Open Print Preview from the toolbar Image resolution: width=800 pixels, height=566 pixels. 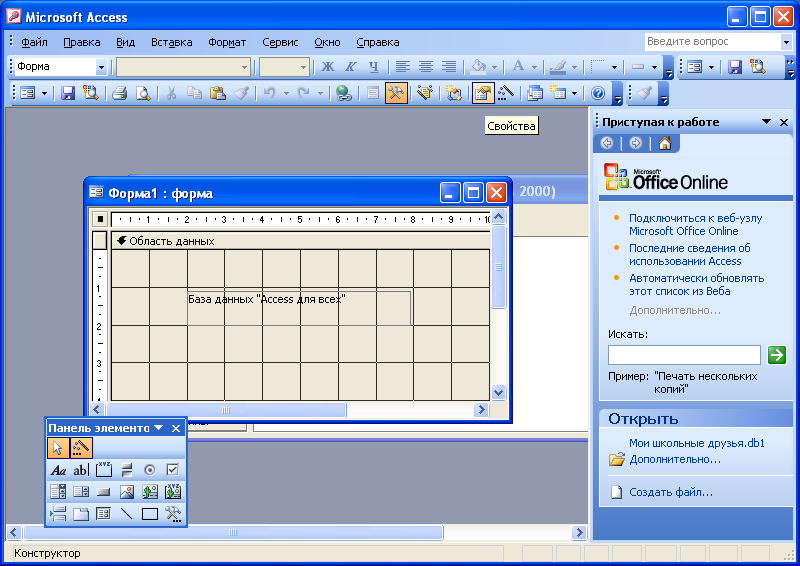coord(143,93)
